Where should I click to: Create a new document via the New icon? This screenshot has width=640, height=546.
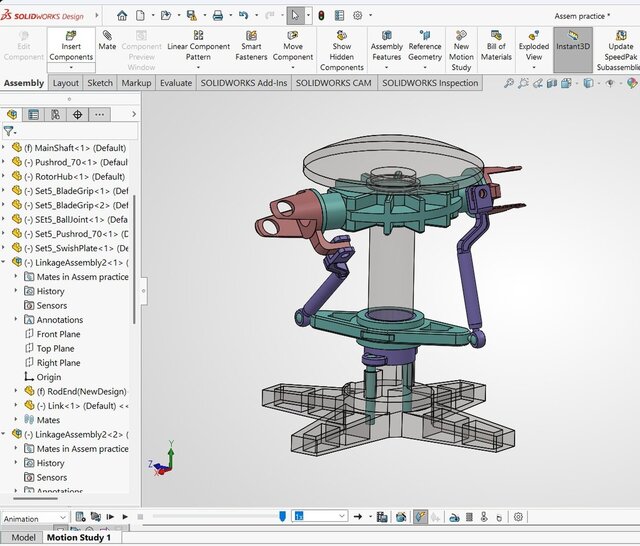tap(140, 16)
